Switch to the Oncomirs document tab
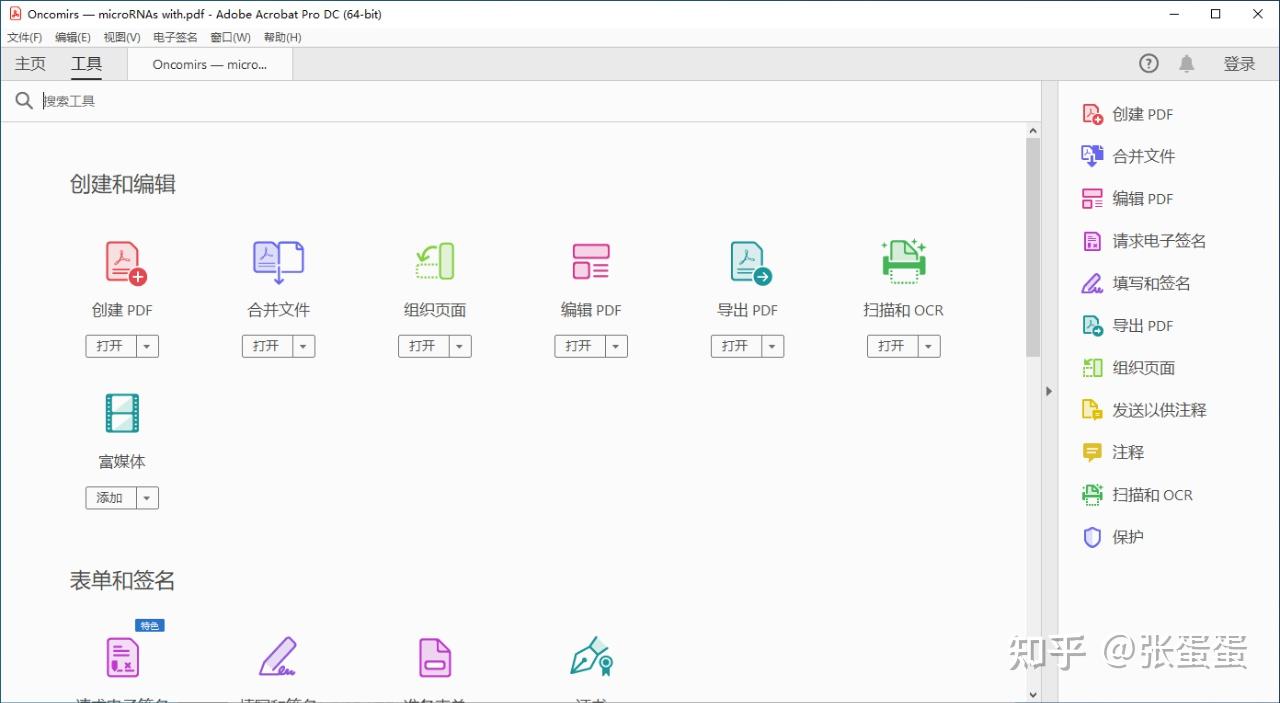The width and height of the screenshot is (1280, 703). coord(210,64)
